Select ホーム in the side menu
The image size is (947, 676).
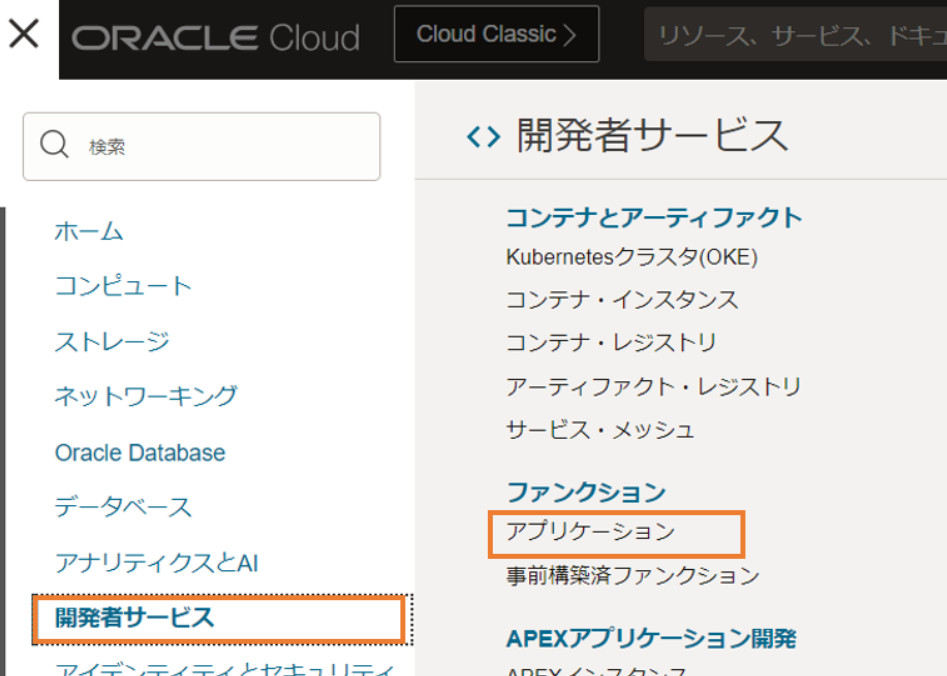(89, 231)
